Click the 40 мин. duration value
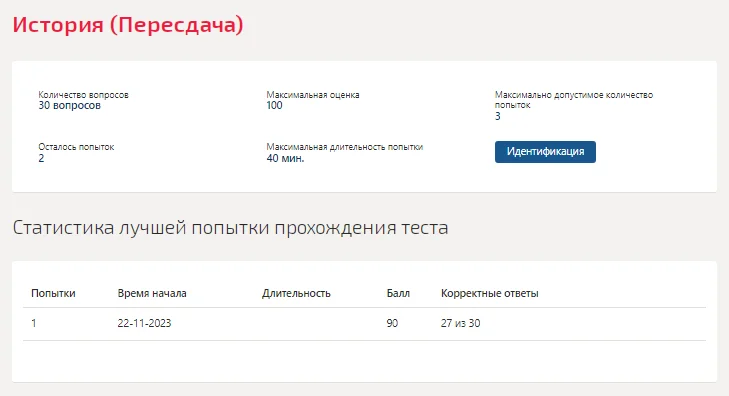729x396 pixels. tap(285, 158)
